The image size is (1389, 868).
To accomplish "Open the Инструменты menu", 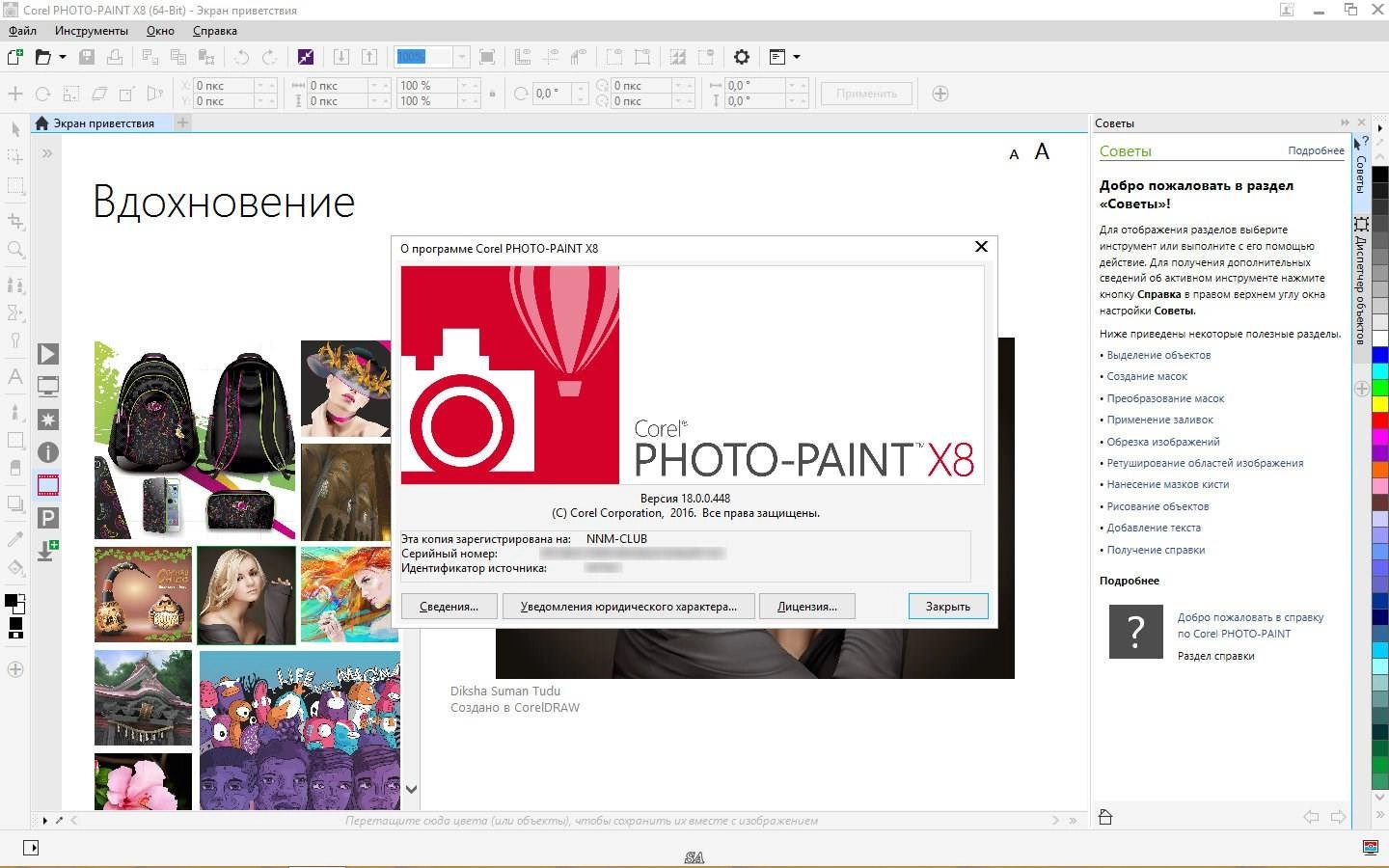I will pos(92,30).
